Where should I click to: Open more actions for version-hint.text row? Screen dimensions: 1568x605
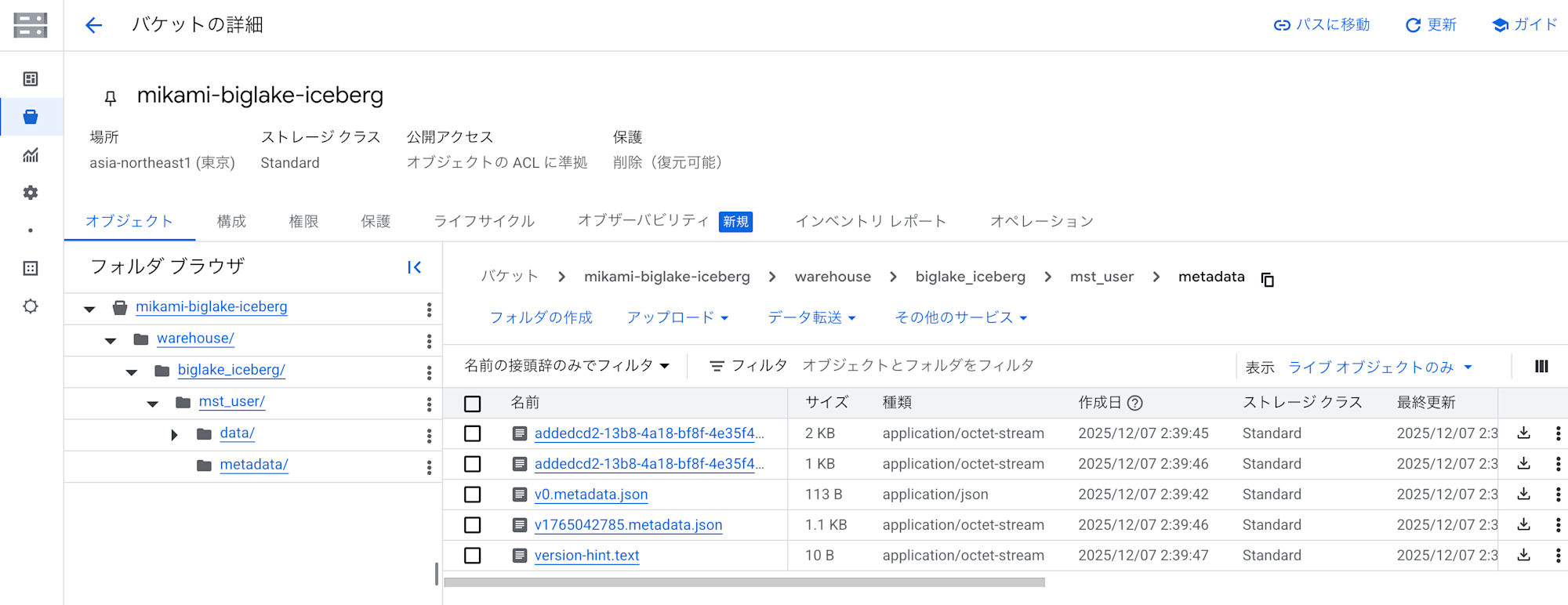click(1558, 556)
